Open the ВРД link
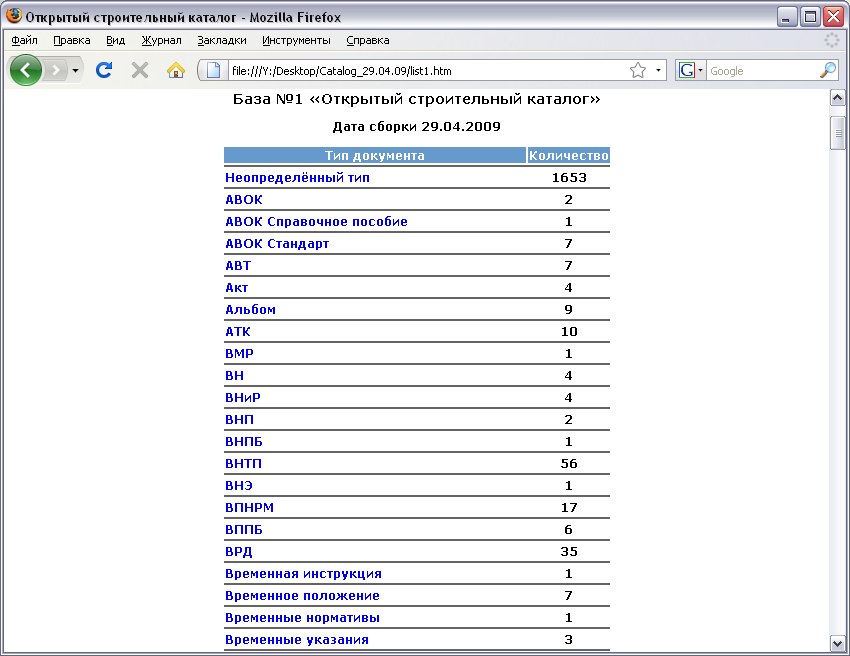Image resolution: width=850 pixels, height=656 pixels. click(x=239, y=551)
